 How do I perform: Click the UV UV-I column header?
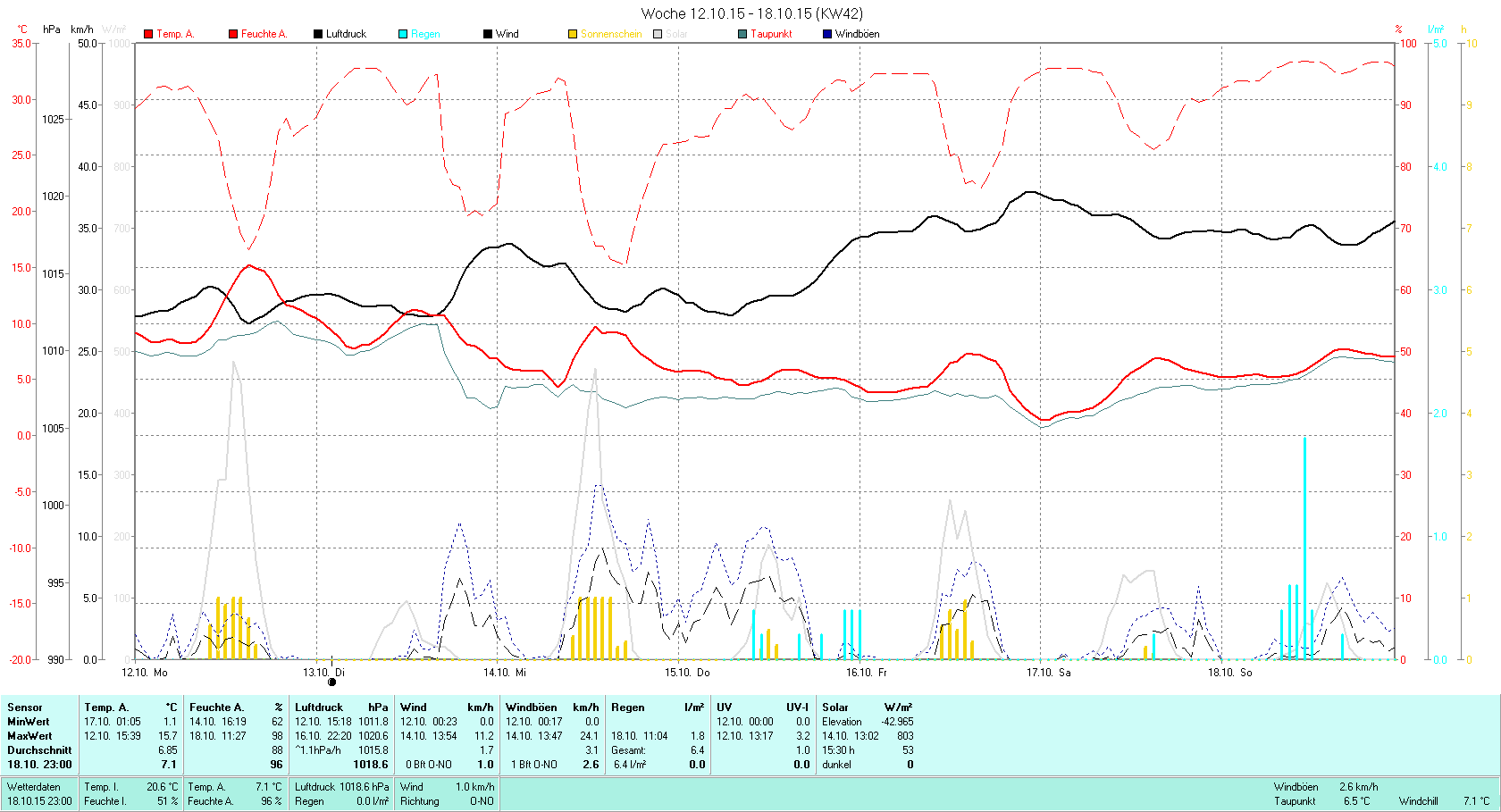coord(763,707)
